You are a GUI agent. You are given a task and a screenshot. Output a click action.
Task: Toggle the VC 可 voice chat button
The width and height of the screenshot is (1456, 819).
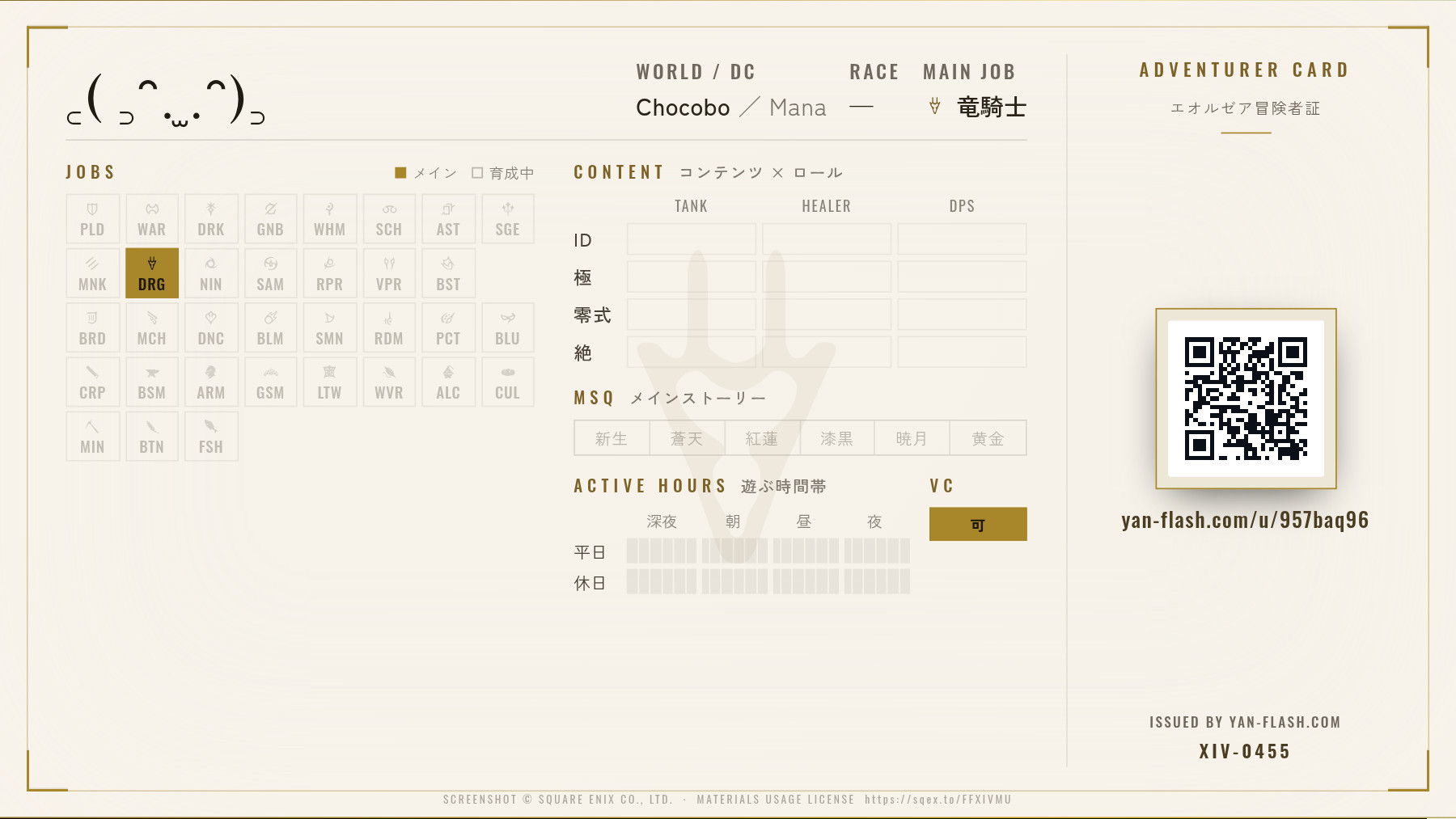click(x=978, y=524)
